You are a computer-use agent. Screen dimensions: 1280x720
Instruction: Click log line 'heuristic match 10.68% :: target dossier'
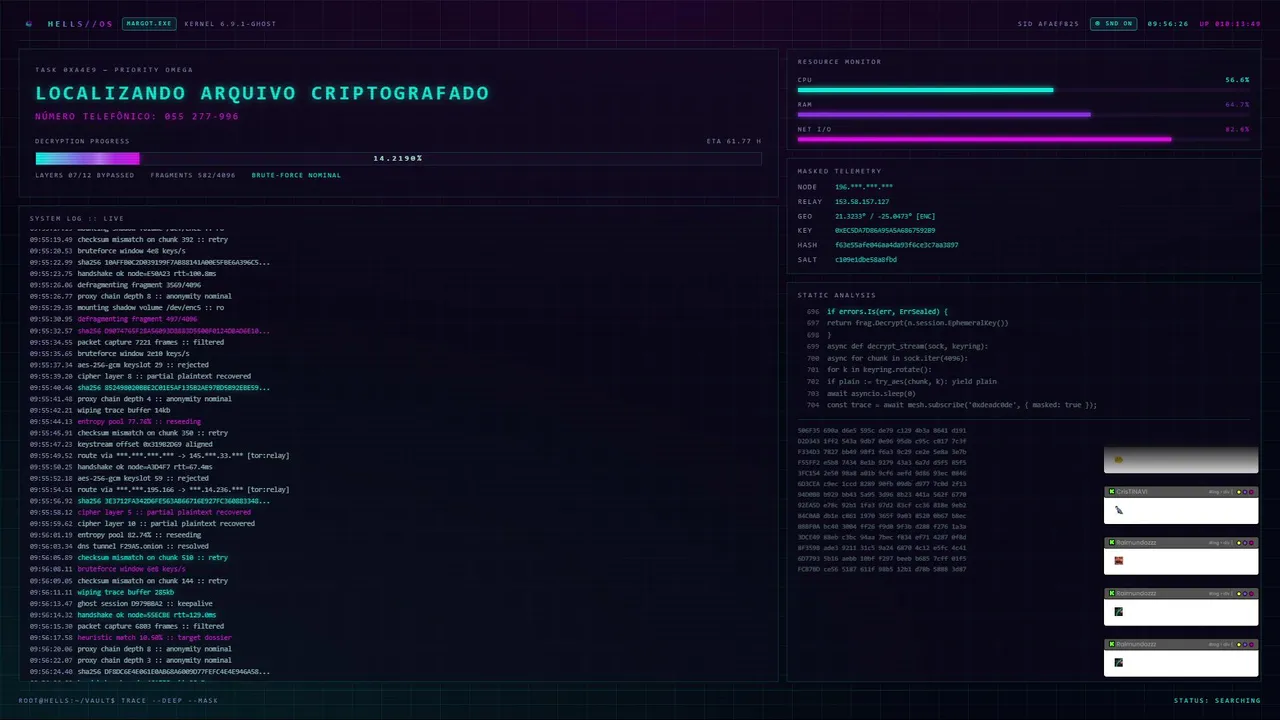click(154, 637)
